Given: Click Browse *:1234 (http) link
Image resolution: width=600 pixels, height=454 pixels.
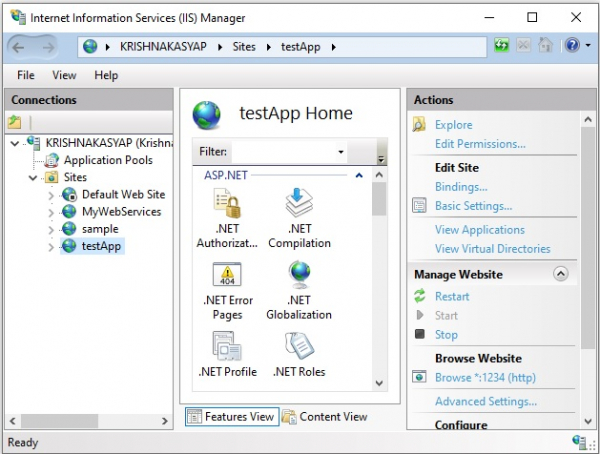Looking at the screenshot, I should [x=485, y=377].
